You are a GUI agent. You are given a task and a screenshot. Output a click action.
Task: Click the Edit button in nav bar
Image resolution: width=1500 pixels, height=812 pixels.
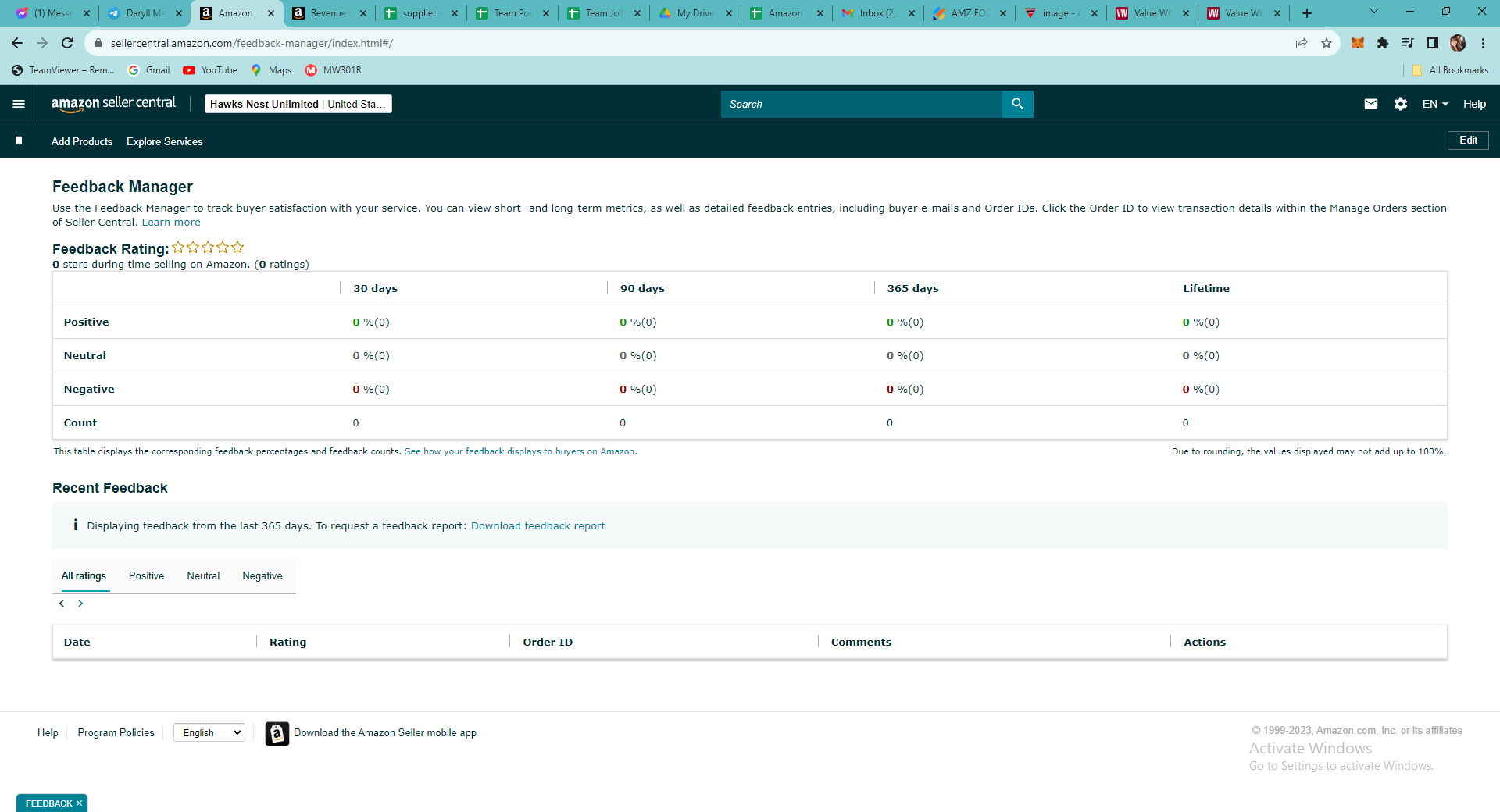point(1468,141)
